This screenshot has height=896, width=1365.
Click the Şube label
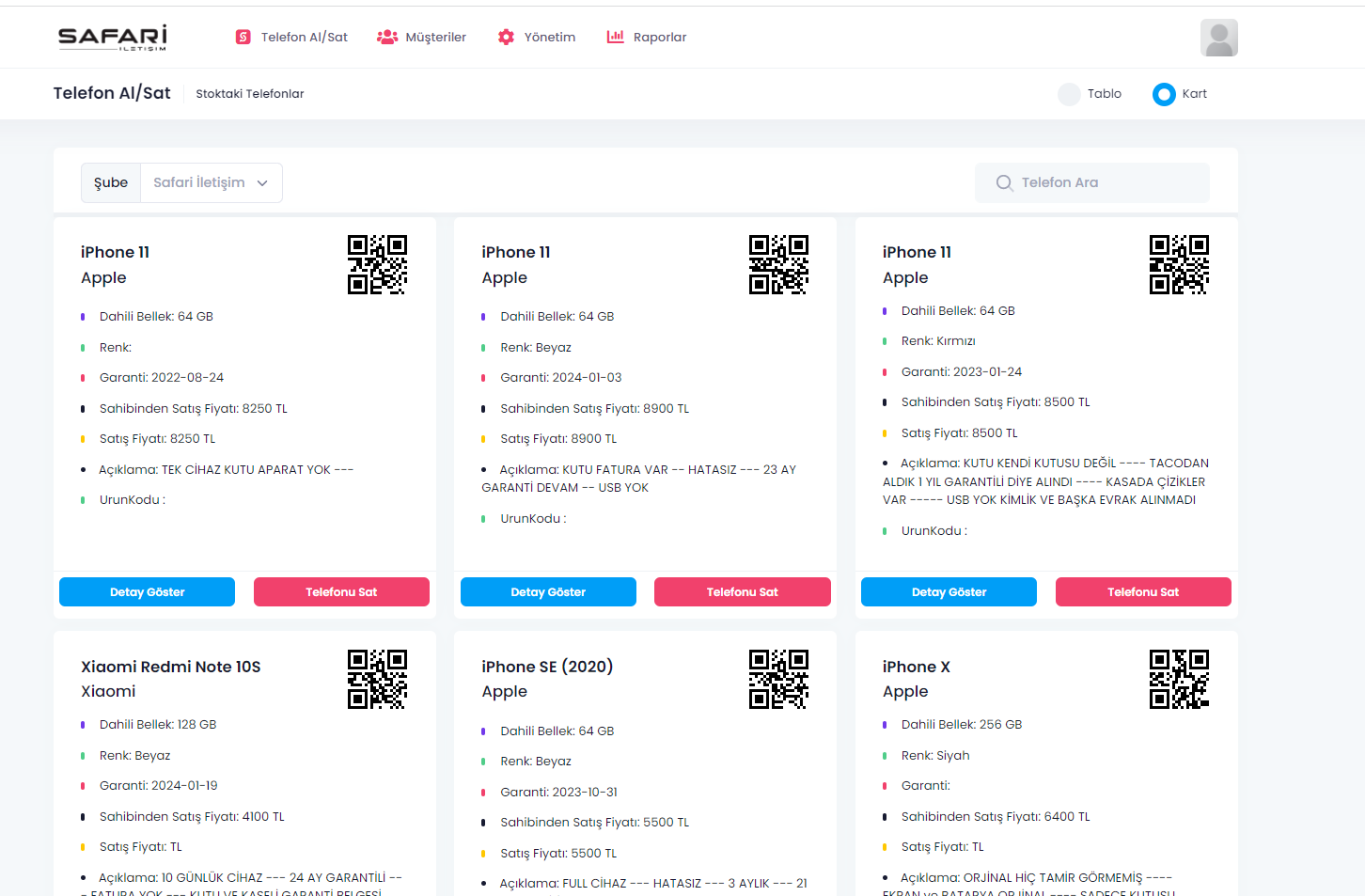pyautogui.click(x=111, y=182)
